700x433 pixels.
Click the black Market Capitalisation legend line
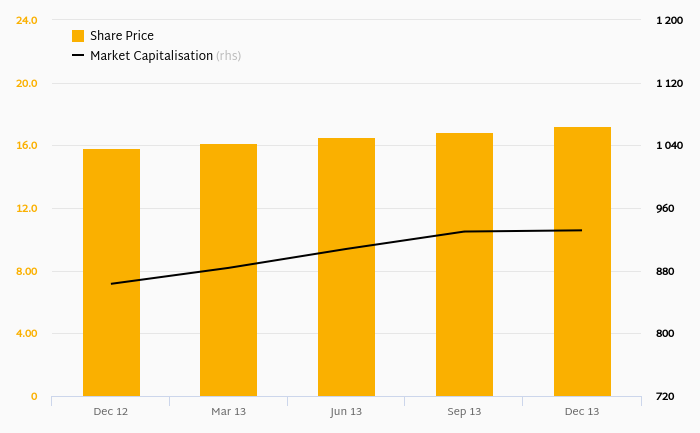pyautogui.click(x=78, y=56)
